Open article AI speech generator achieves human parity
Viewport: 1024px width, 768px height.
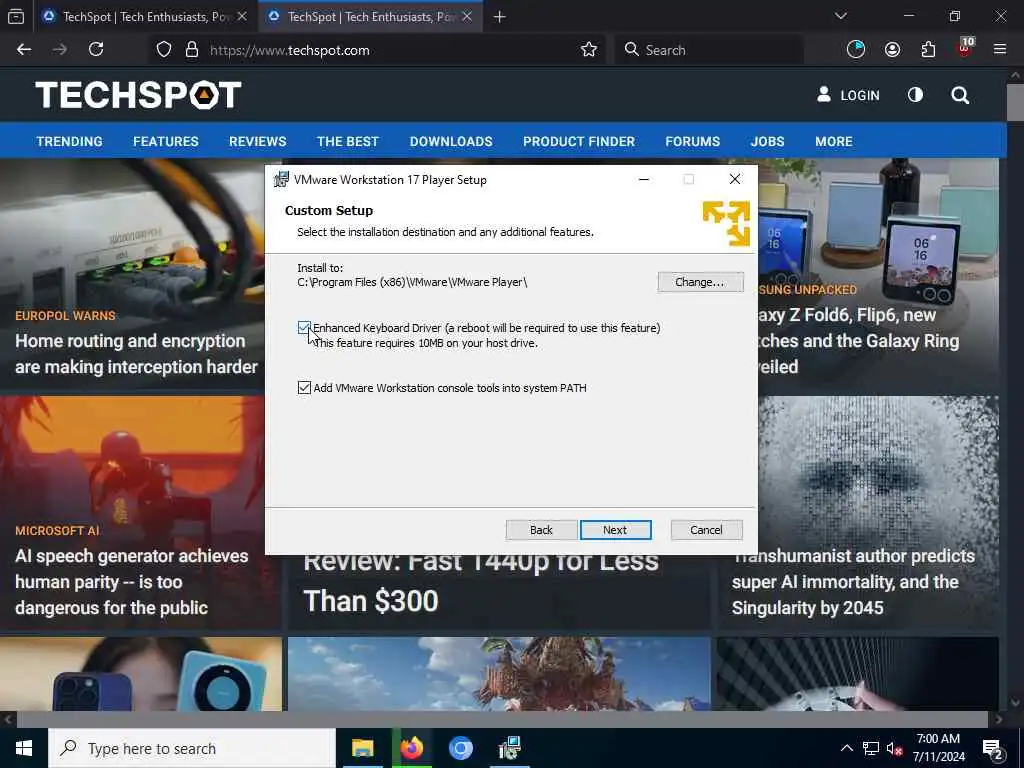[132, 582]
